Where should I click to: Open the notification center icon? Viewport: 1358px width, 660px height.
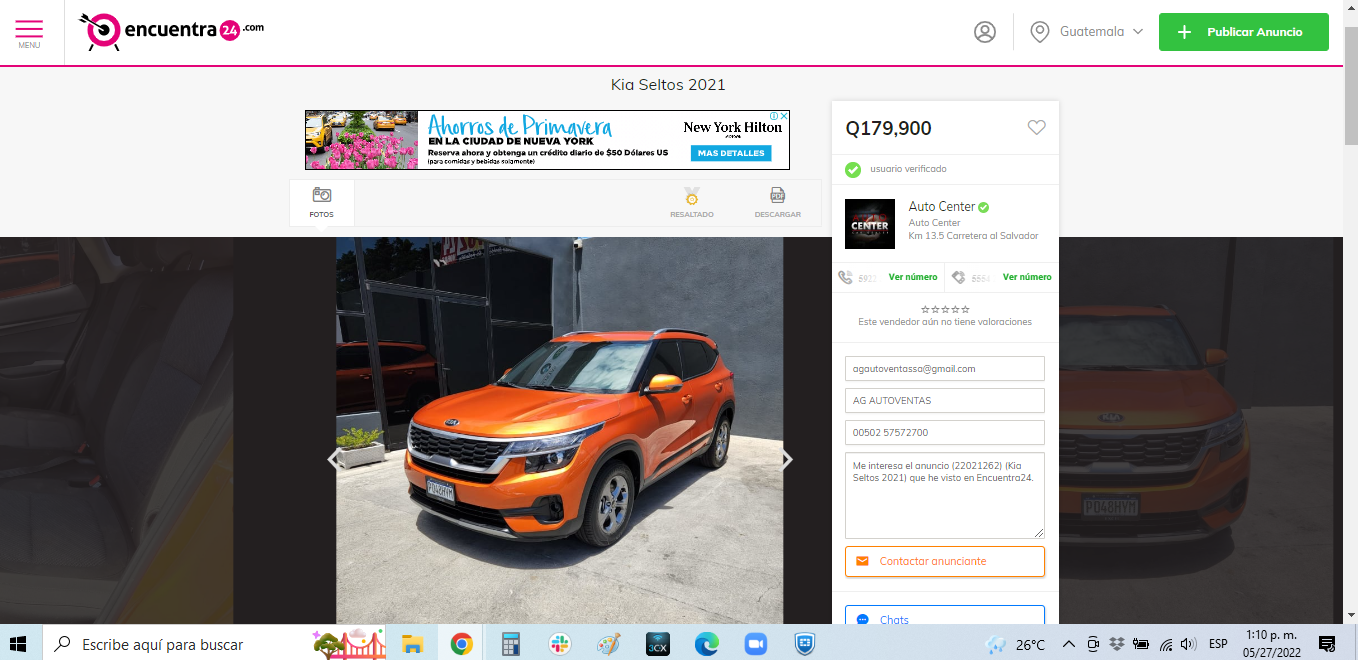tap(1327, 644)
